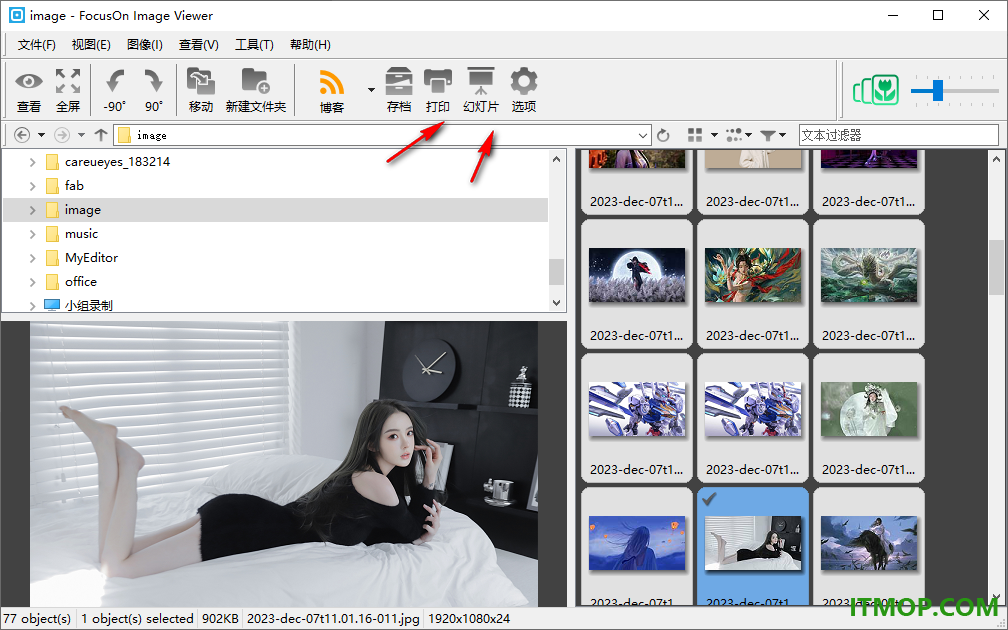Click the sort dots icon

(x=734, y=135)
